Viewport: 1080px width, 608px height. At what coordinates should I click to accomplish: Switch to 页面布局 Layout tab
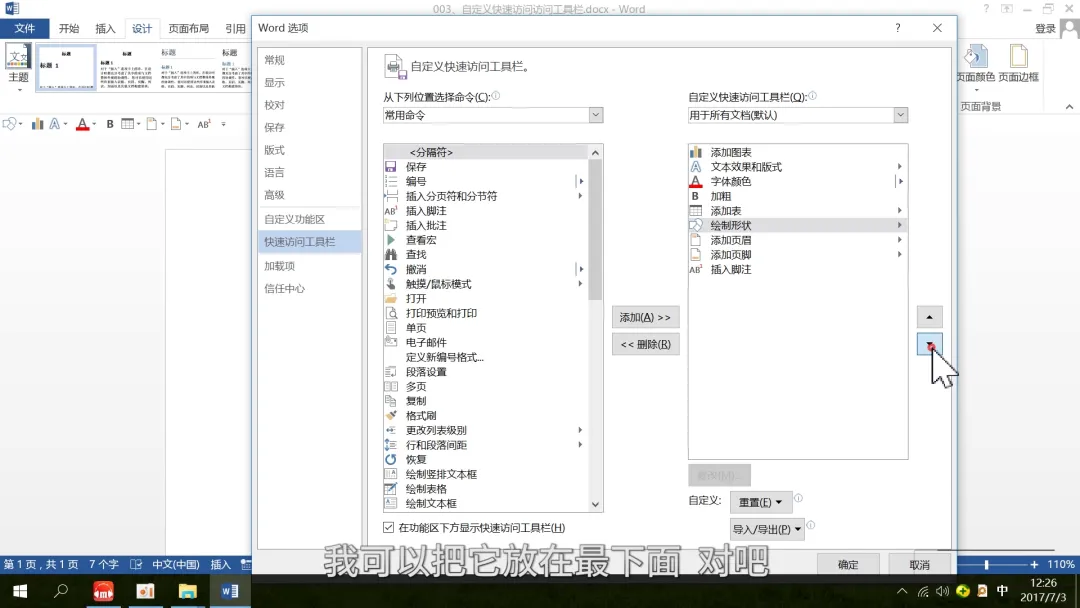coord(189,28)
